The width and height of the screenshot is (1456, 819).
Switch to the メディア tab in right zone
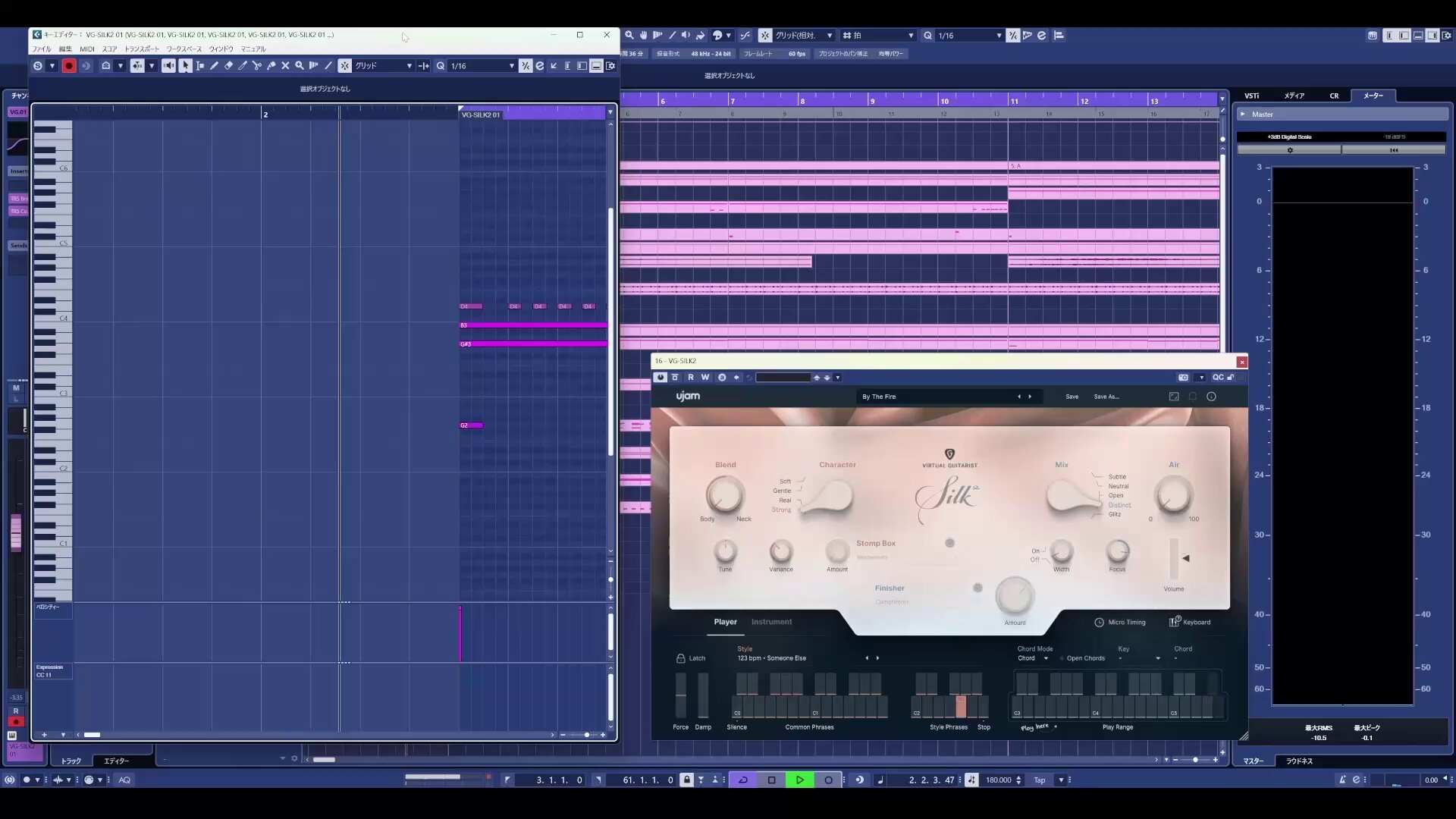(x=1294, y=96)
